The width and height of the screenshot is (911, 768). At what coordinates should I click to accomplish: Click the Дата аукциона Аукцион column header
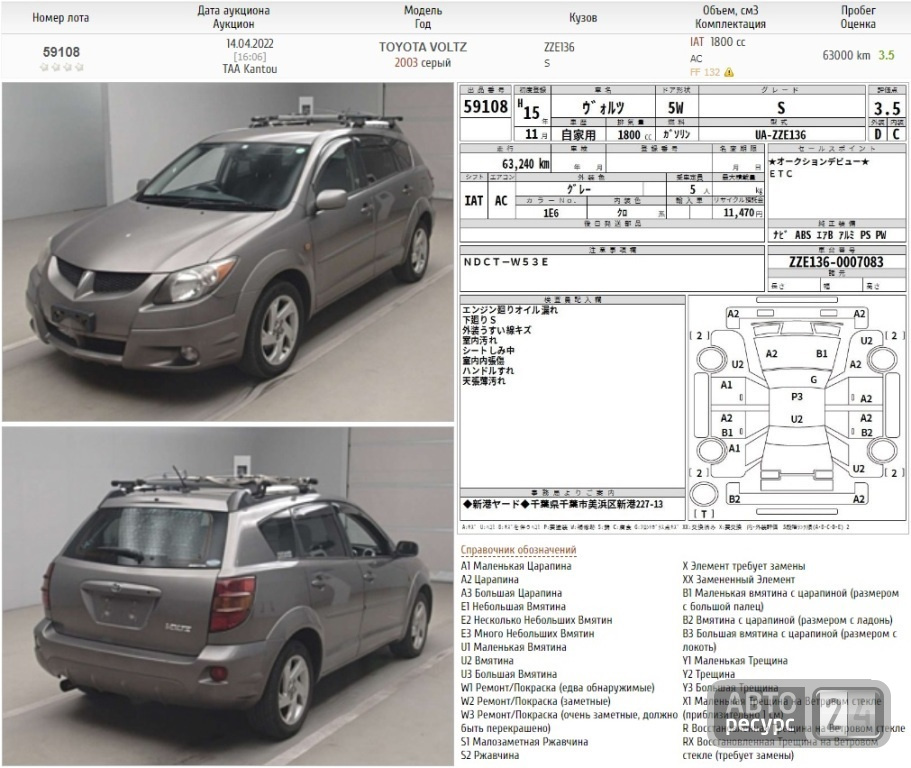[234, 17]
